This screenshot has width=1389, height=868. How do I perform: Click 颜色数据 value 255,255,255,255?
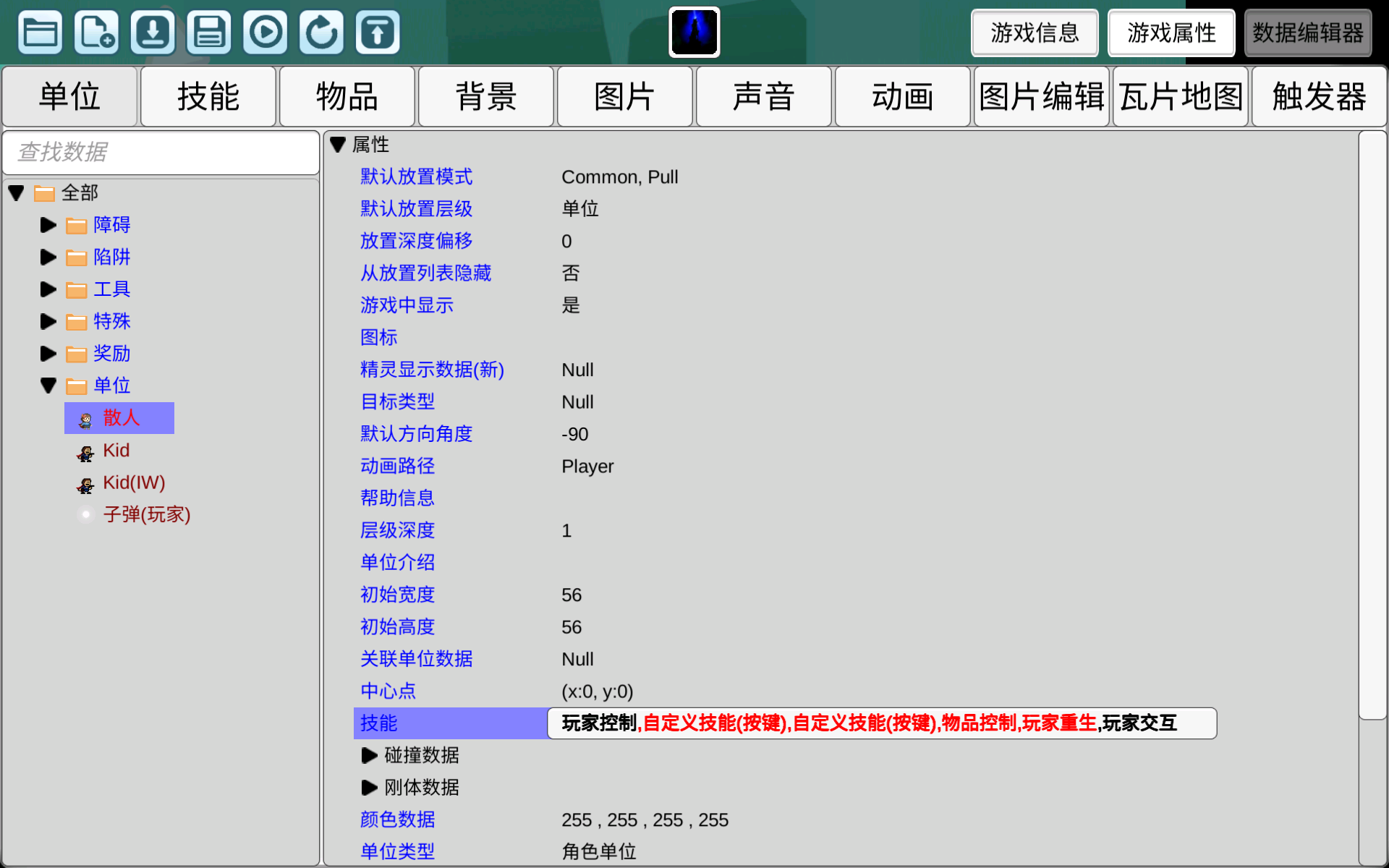pyautogui.click(x=645, y=820)
